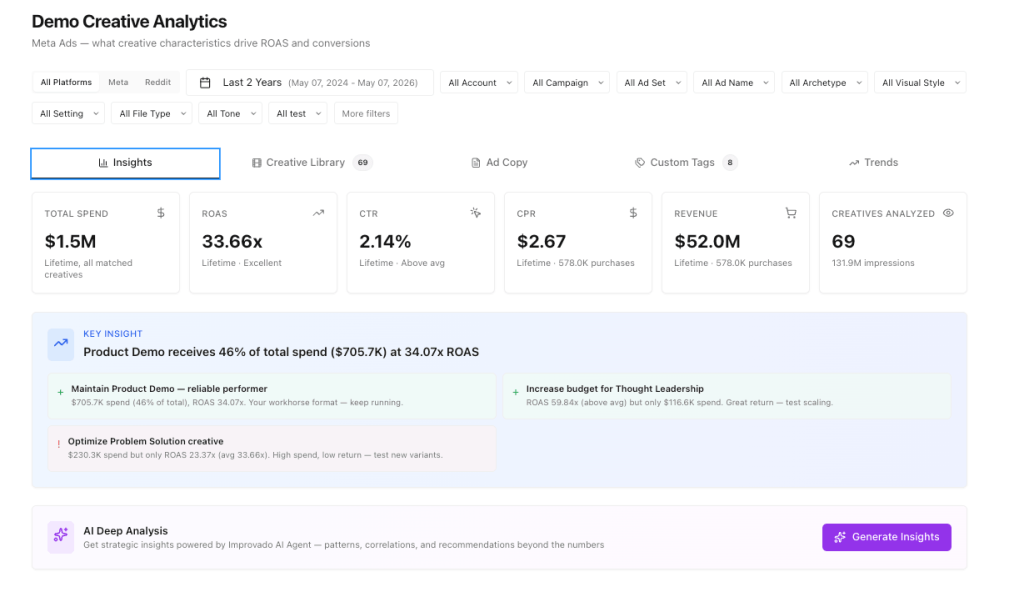Expand the All Archetype dropdown

pos(825,83)
